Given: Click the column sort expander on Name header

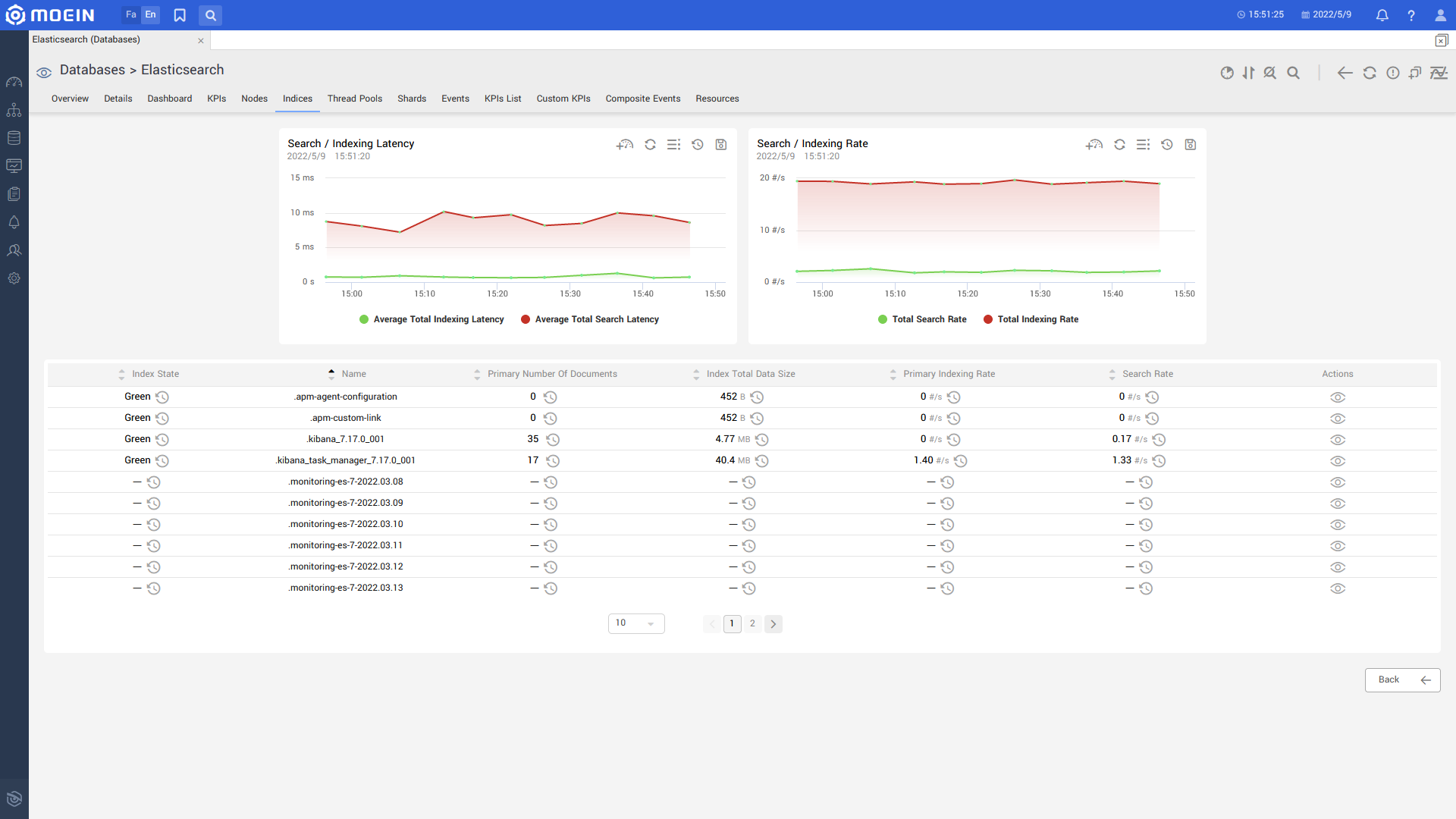Looking at the screenshot, I should 331,373.
